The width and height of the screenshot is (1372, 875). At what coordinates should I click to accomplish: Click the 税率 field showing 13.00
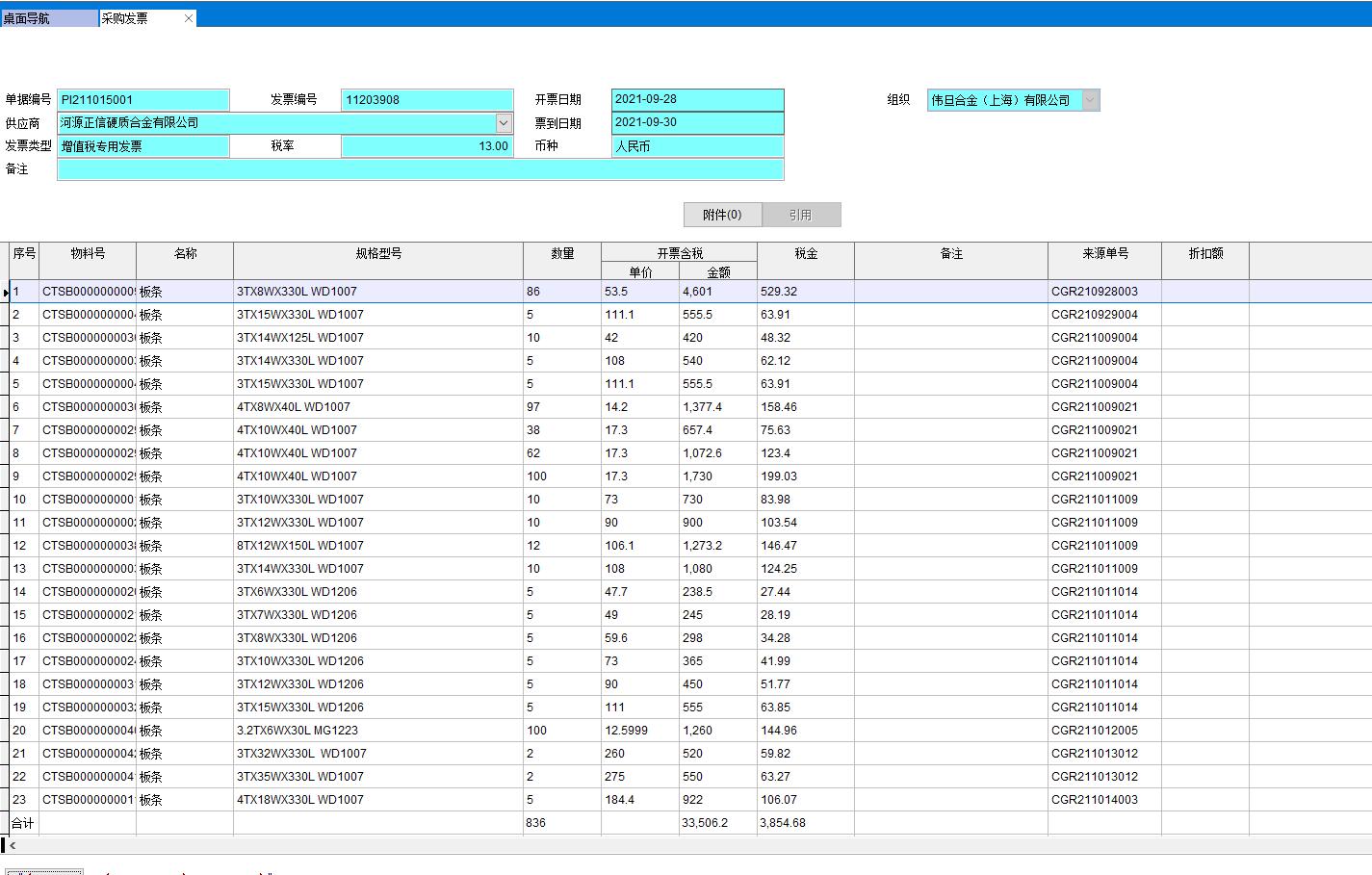coord(427,146)
